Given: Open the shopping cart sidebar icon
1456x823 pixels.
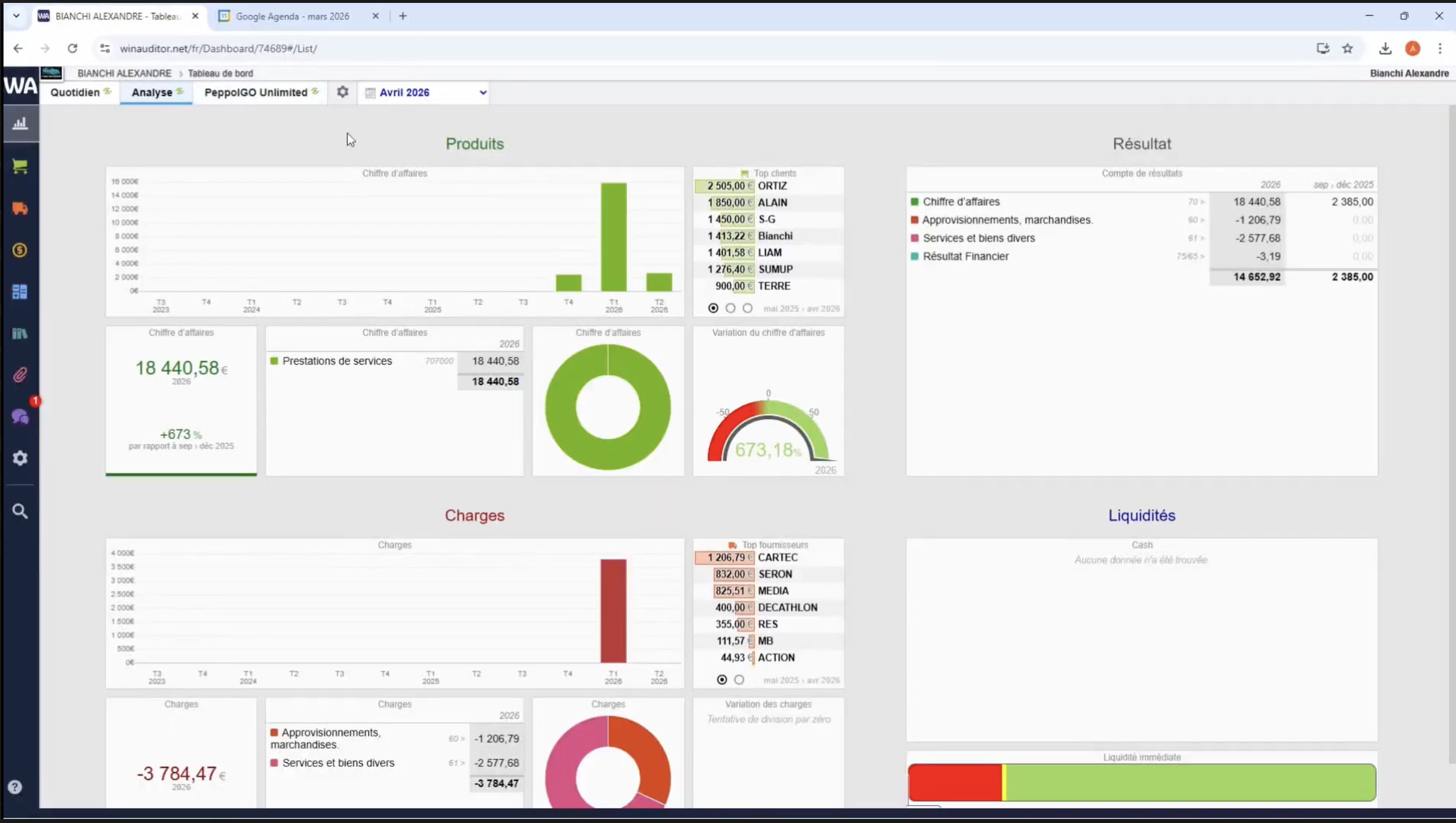Looking at the screenshot, I should [20, 167].
